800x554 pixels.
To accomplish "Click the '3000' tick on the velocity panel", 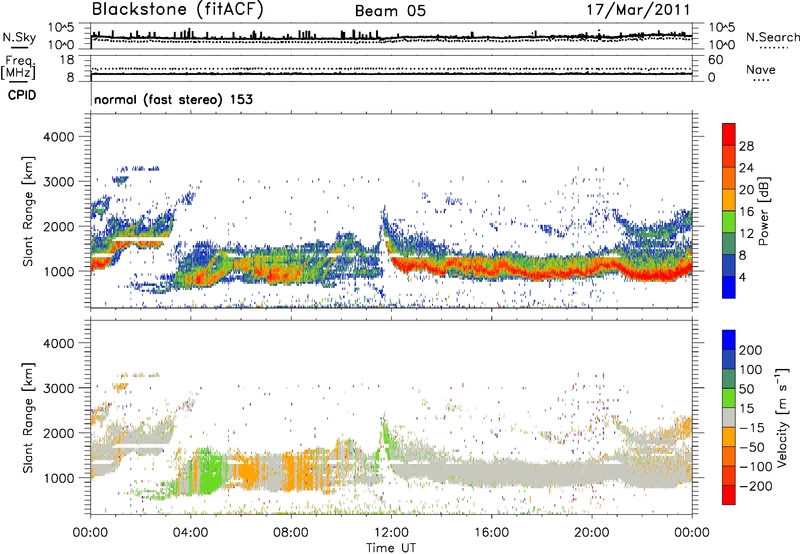I will tap(59, 388).
